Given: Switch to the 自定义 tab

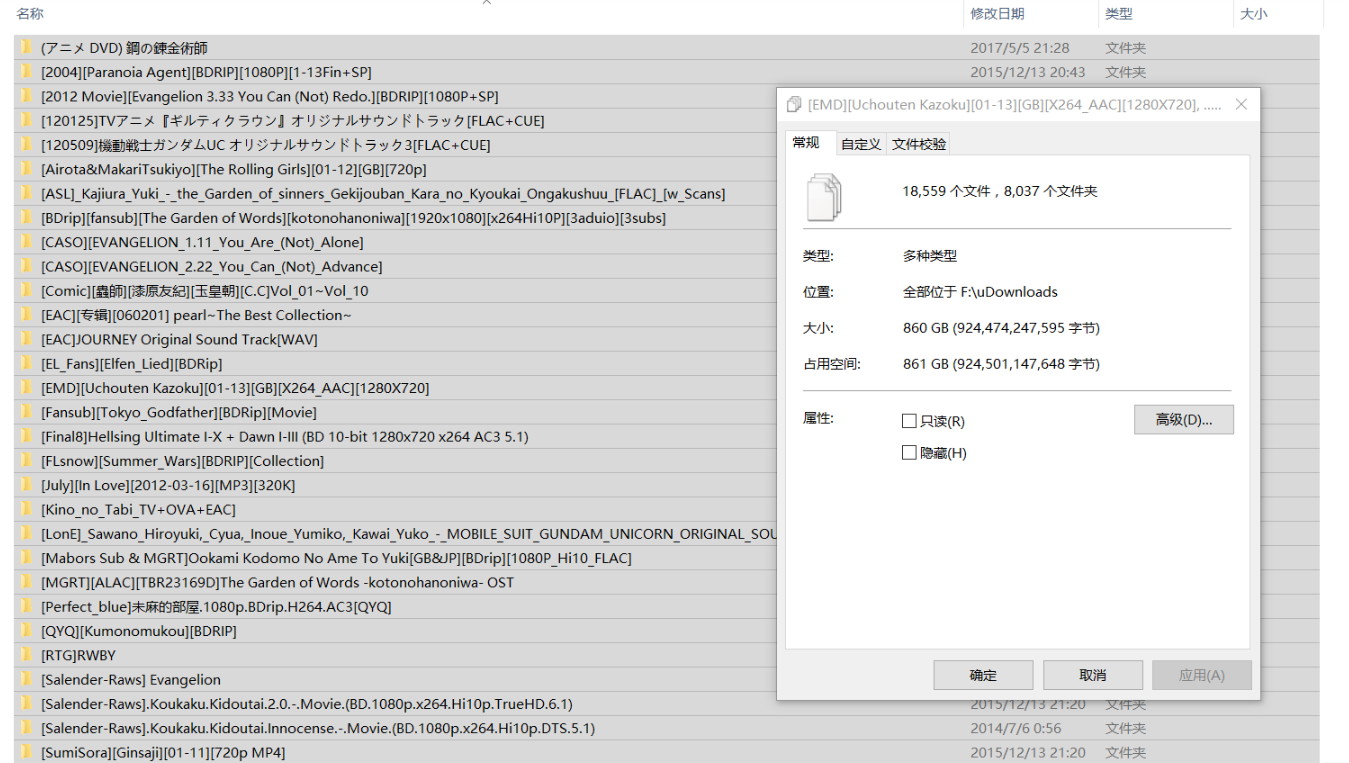Looking at the screenshot, I should 861,144.
